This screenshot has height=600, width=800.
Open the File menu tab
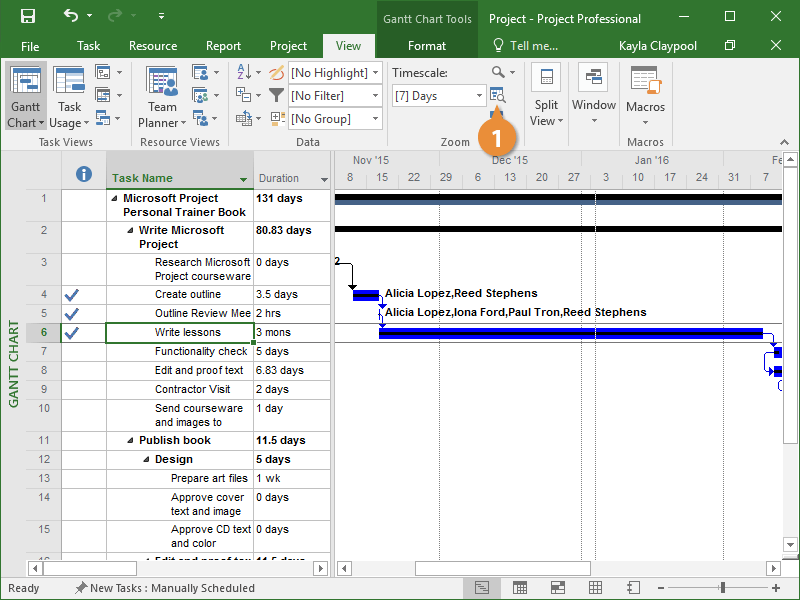pos(30,46)
